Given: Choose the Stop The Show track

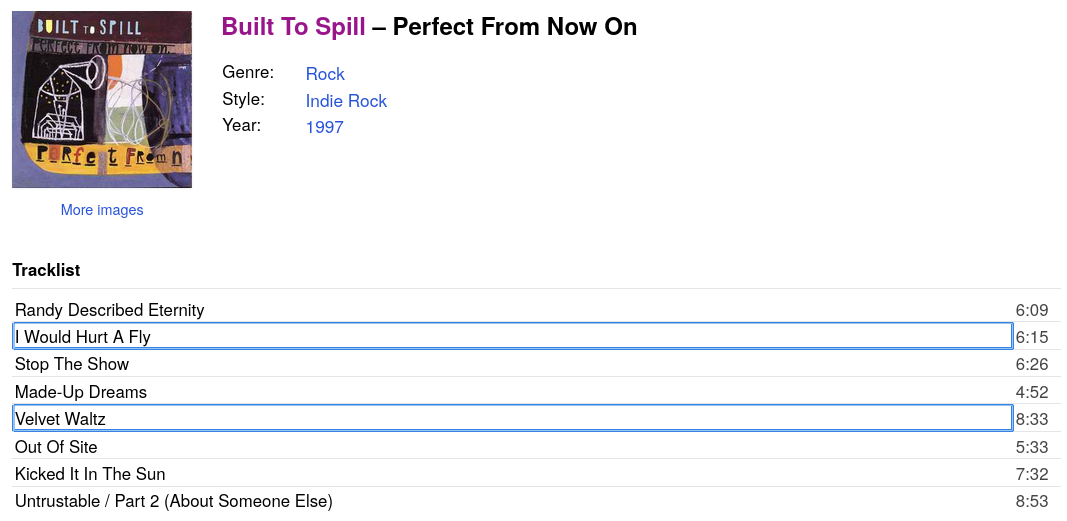Looking at the screenshot, I should tap(72, 364).
